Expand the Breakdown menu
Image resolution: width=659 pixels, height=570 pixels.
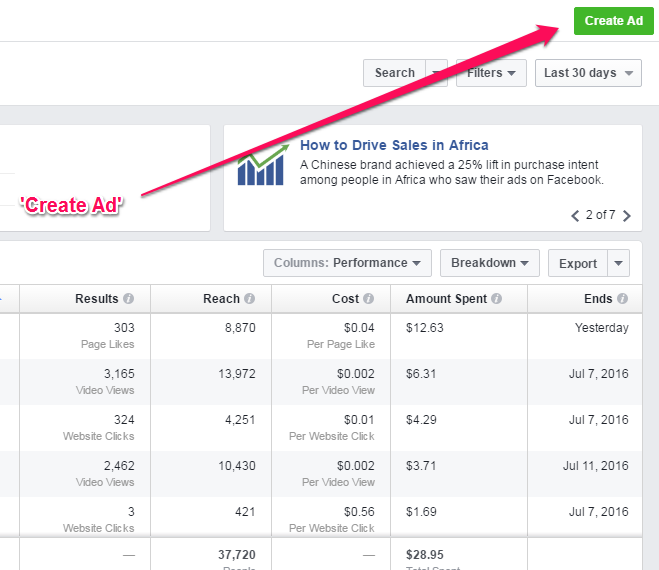[489, 263]
